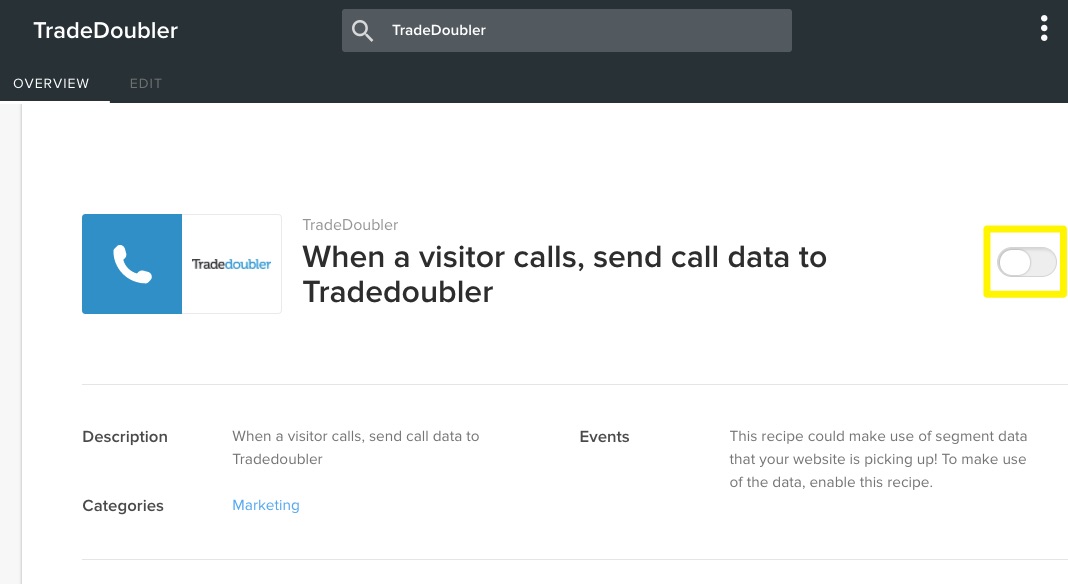1068x584 pixels.
Task: Switch to the EDIT tab
Action: (x=146, y=83)
